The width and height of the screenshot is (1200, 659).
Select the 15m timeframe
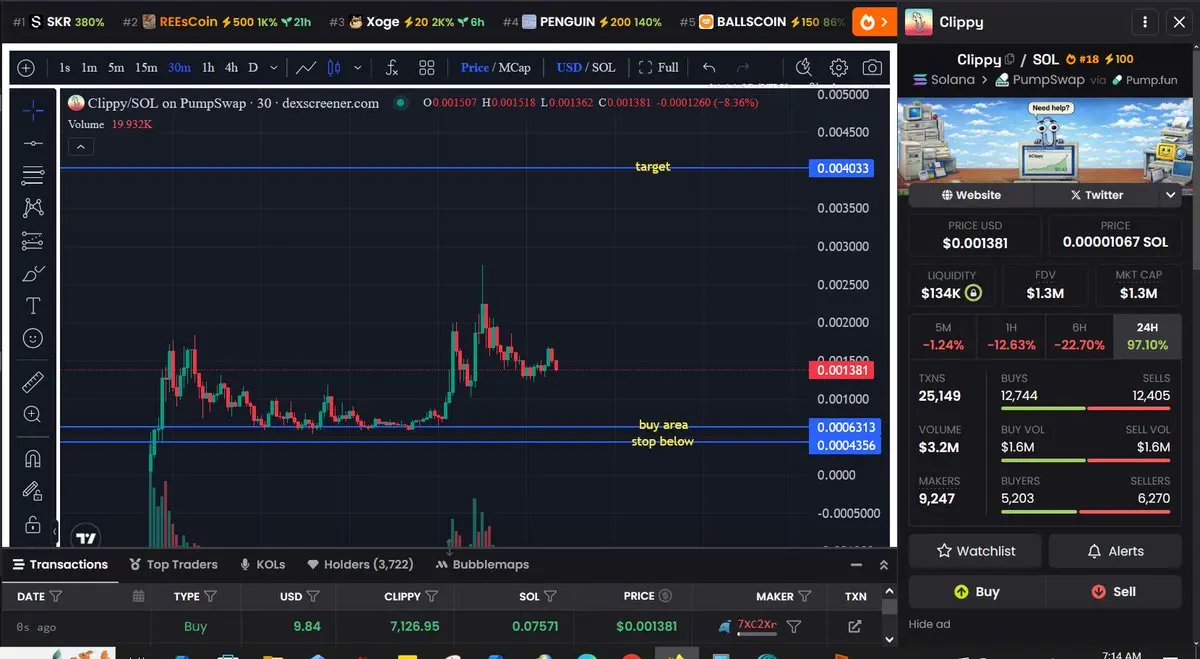[147, 68]
